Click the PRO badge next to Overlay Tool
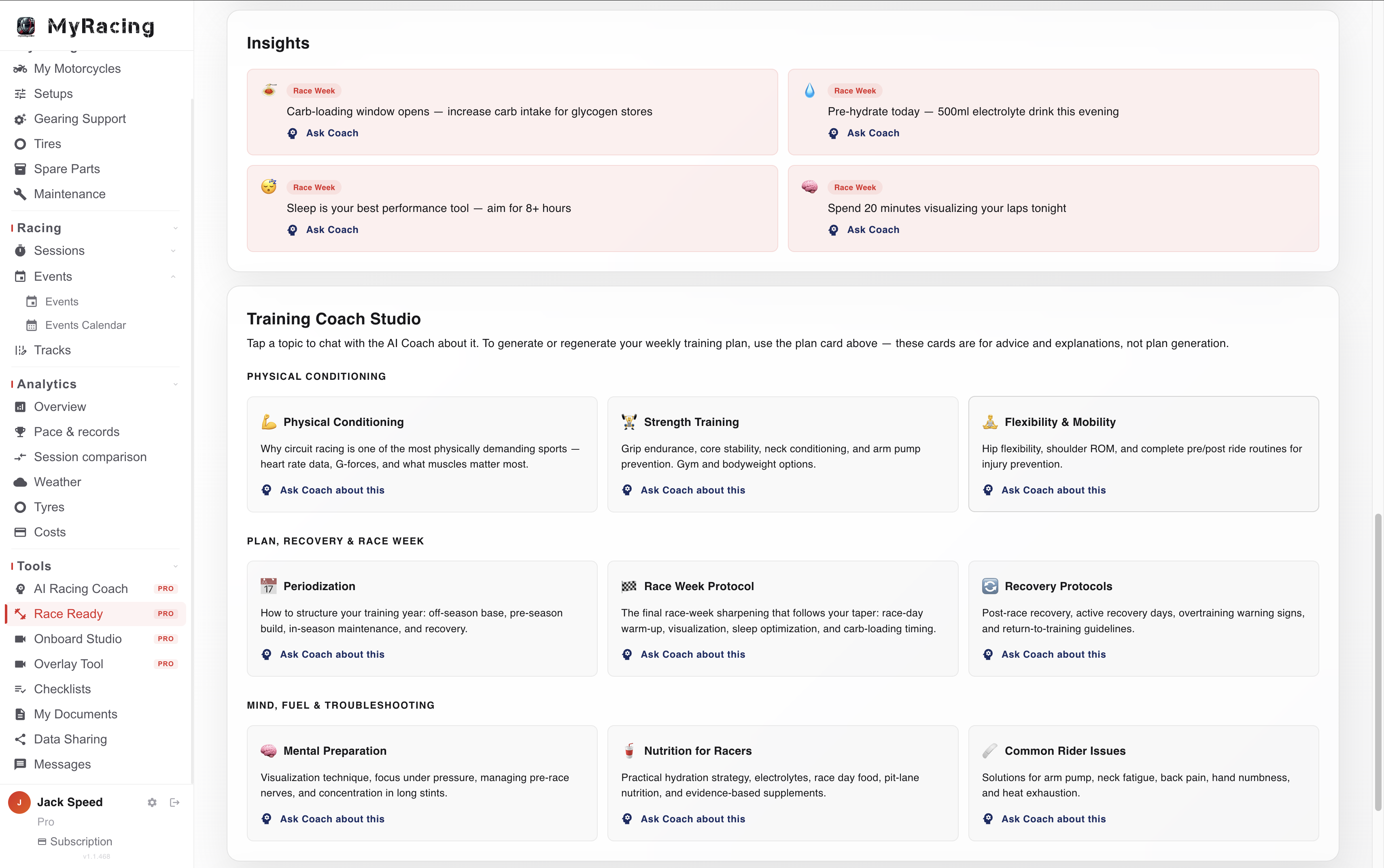 166,664
